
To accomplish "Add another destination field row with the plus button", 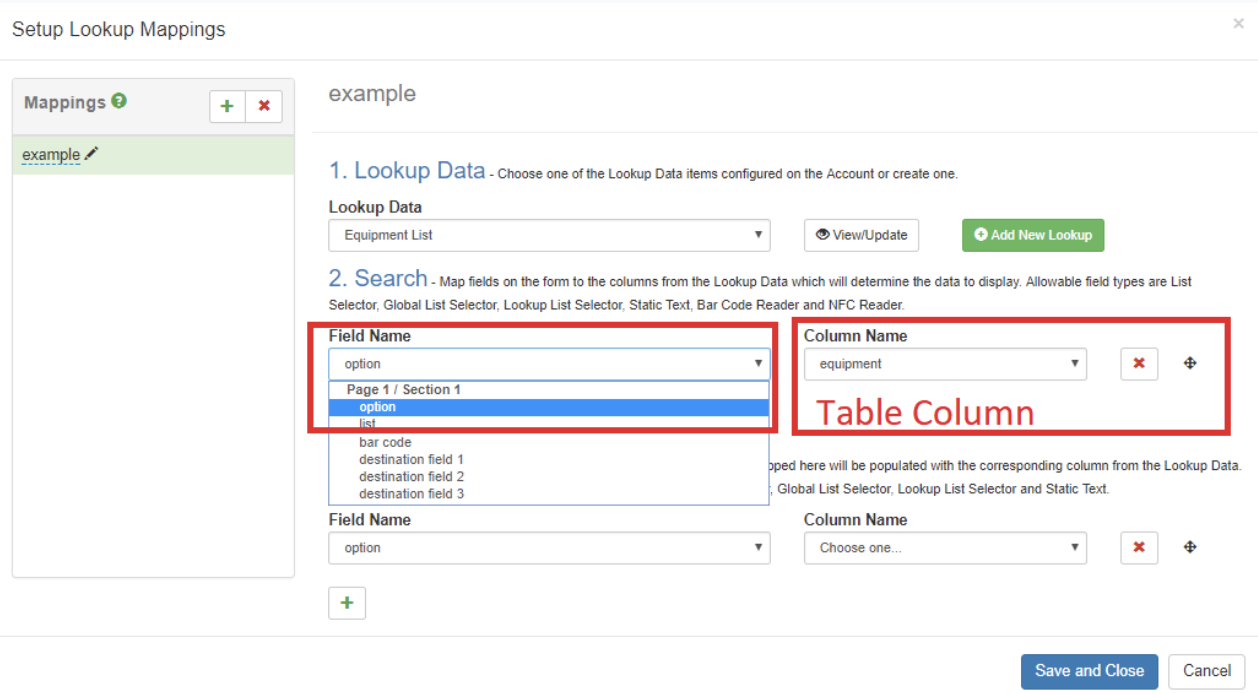I will pyautogui.click(x=347, y=602).
